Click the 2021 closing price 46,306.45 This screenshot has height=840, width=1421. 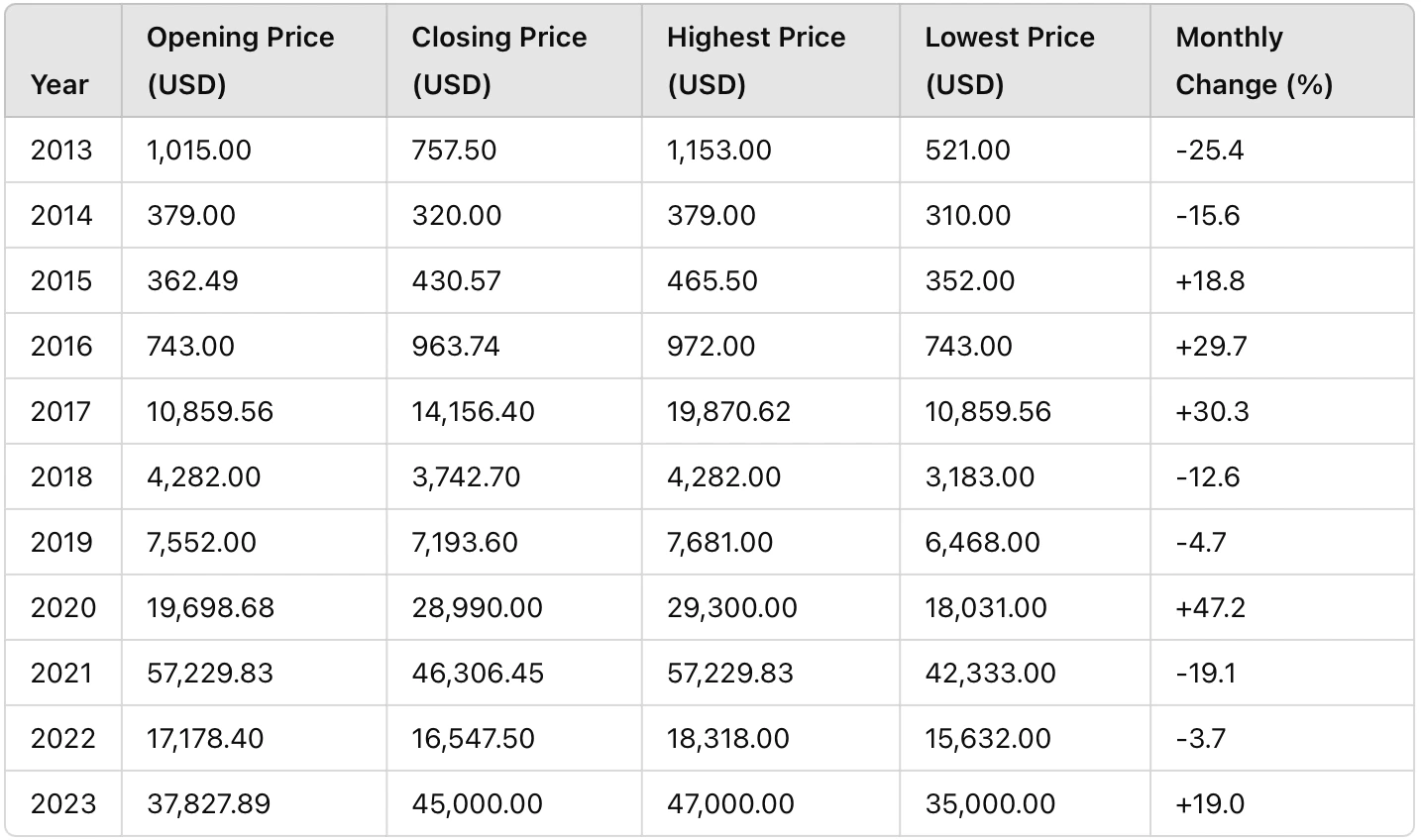click(x=478, y=673)
